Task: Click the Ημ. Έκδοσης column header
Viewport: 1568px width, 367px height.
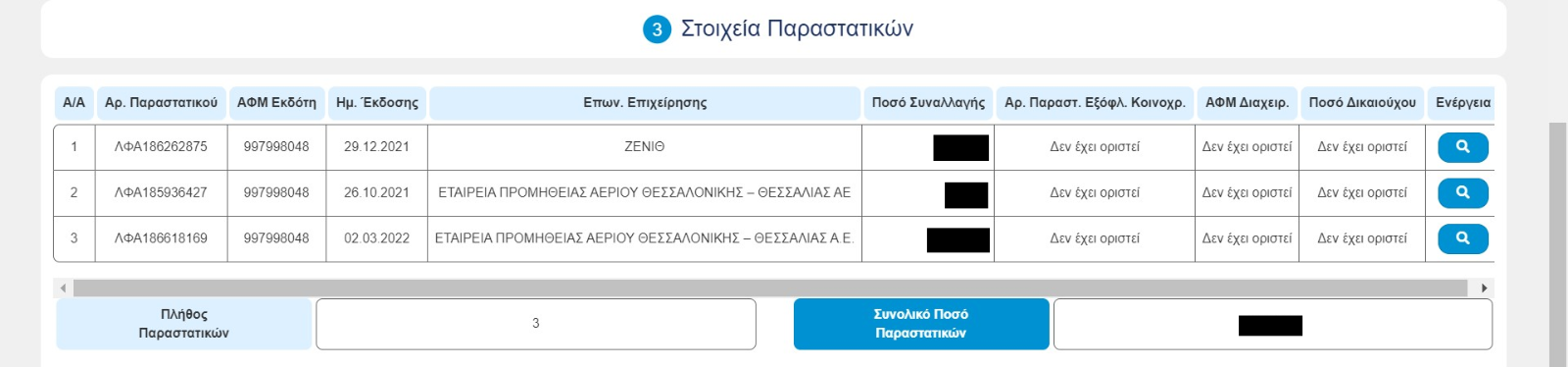Action: coord(377,103)
